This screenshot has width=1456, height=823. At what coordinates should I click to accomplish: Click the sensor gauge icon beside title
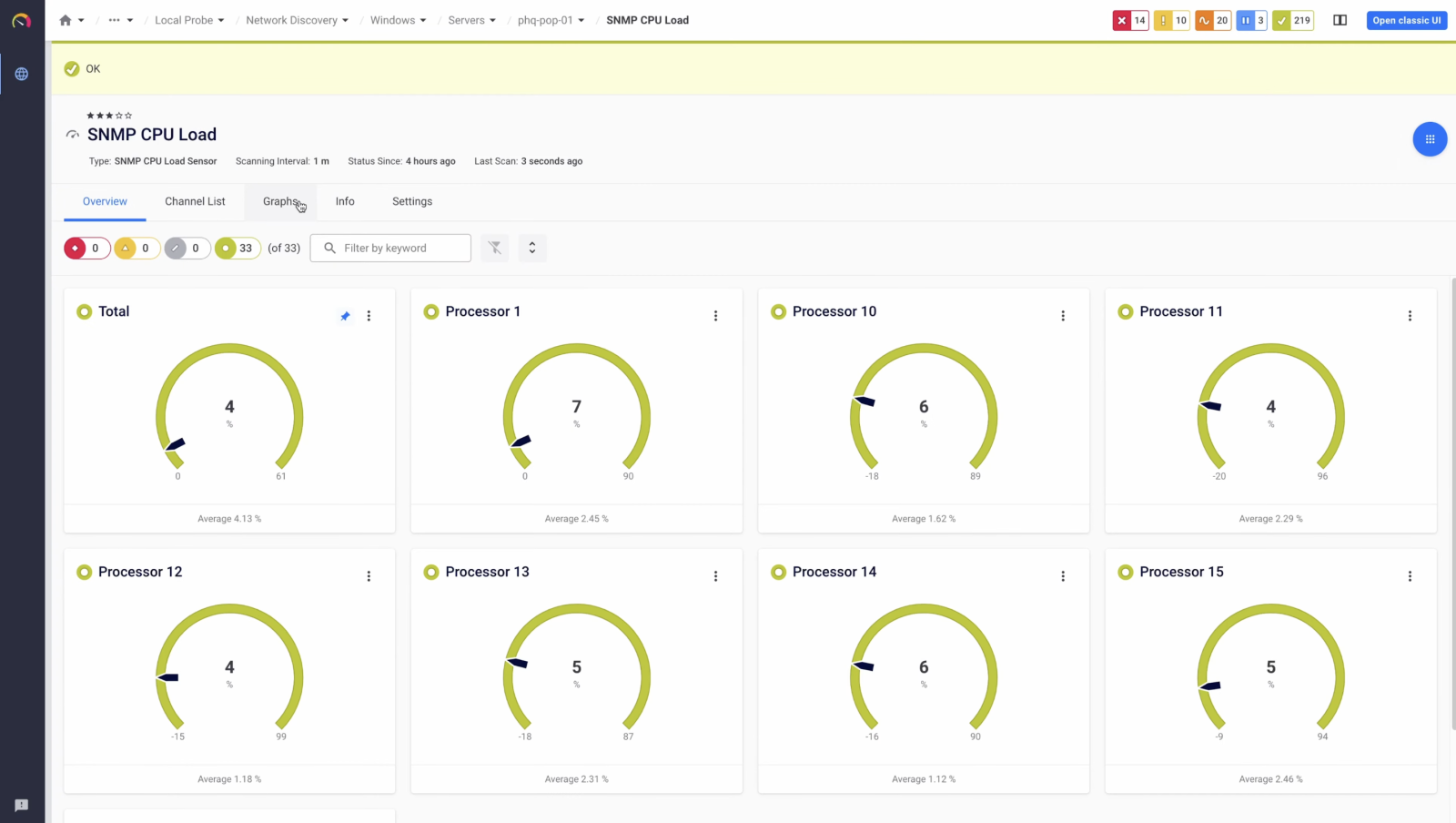[x=73, y=135]
